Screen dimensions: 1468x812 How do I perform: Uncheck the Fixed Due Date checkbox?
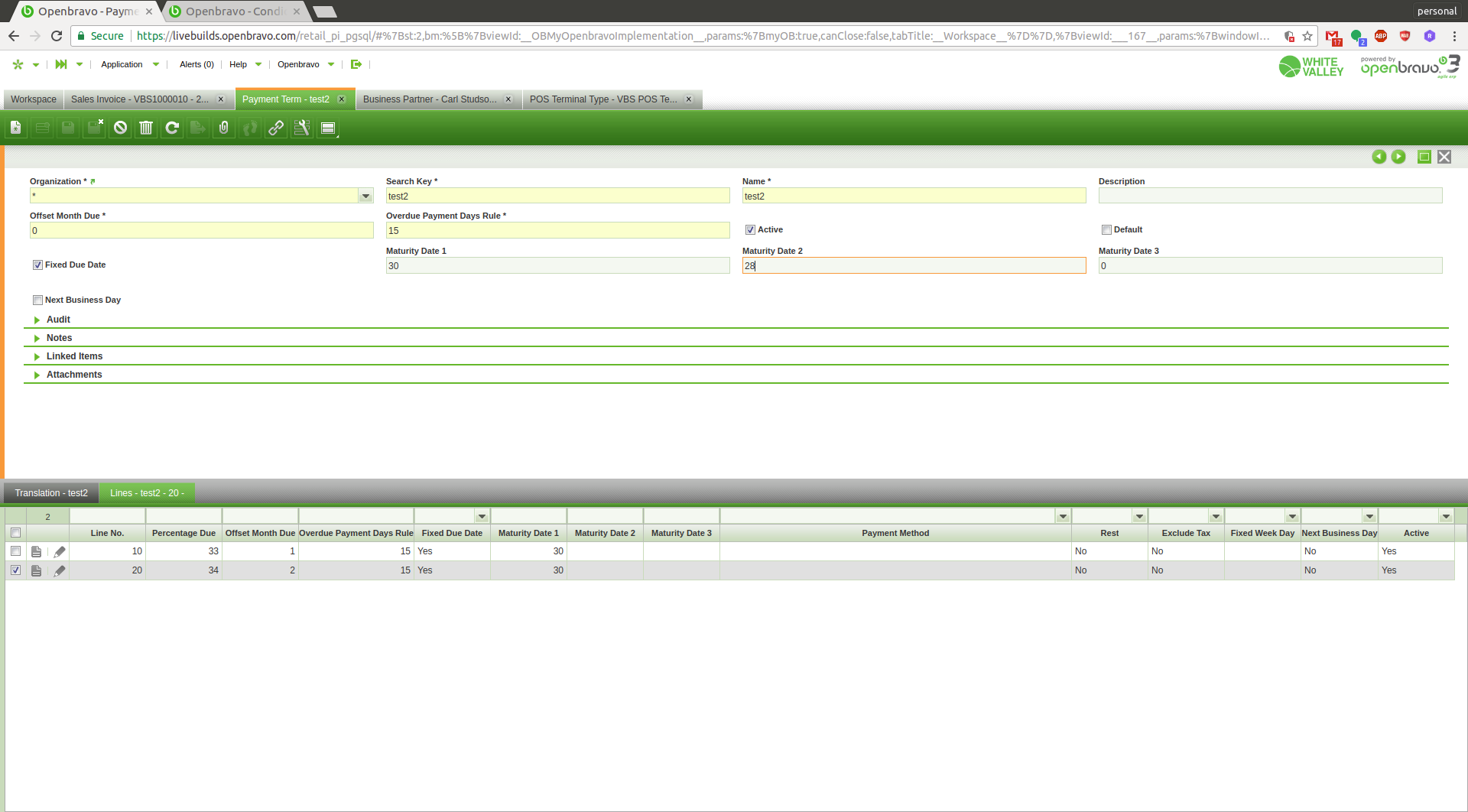37,265
